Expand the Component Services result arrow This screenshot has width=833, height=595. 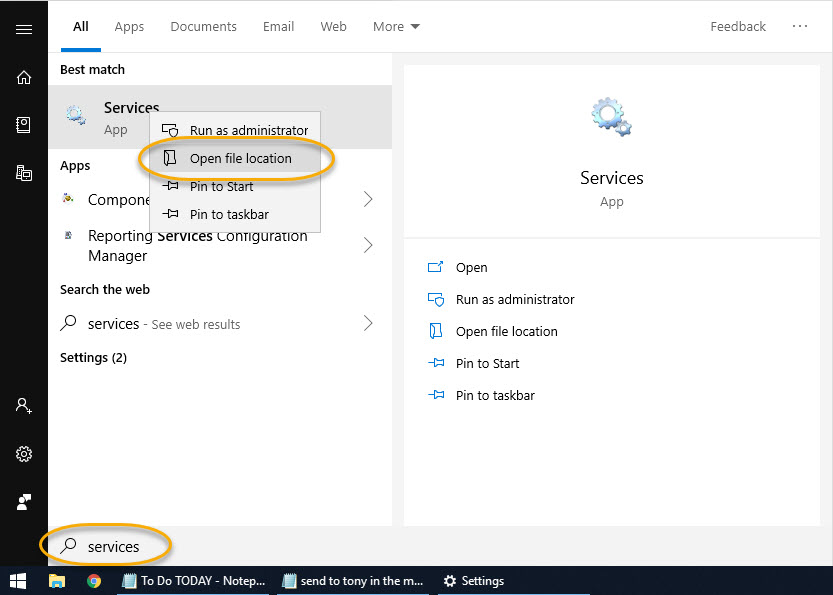click(368, 199)
